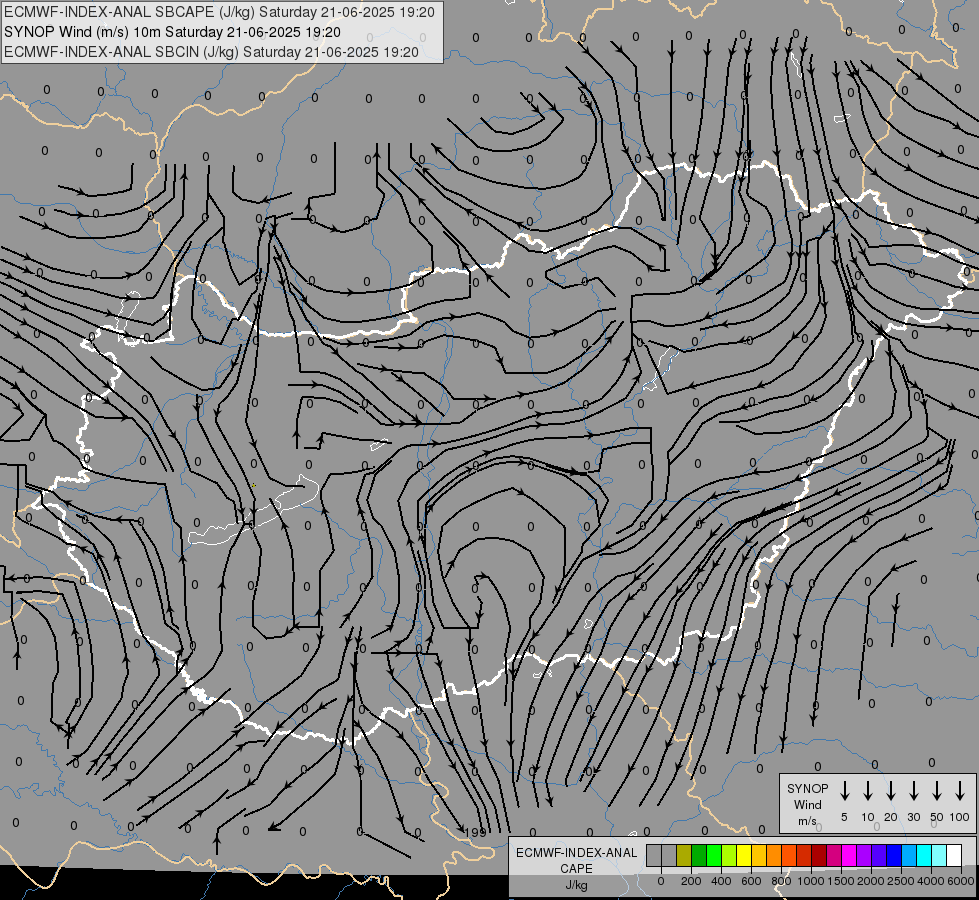The height and width of the screenshot is (900, 979).
Task: Click the 100 speed label in wind legend
Action: 960,817
